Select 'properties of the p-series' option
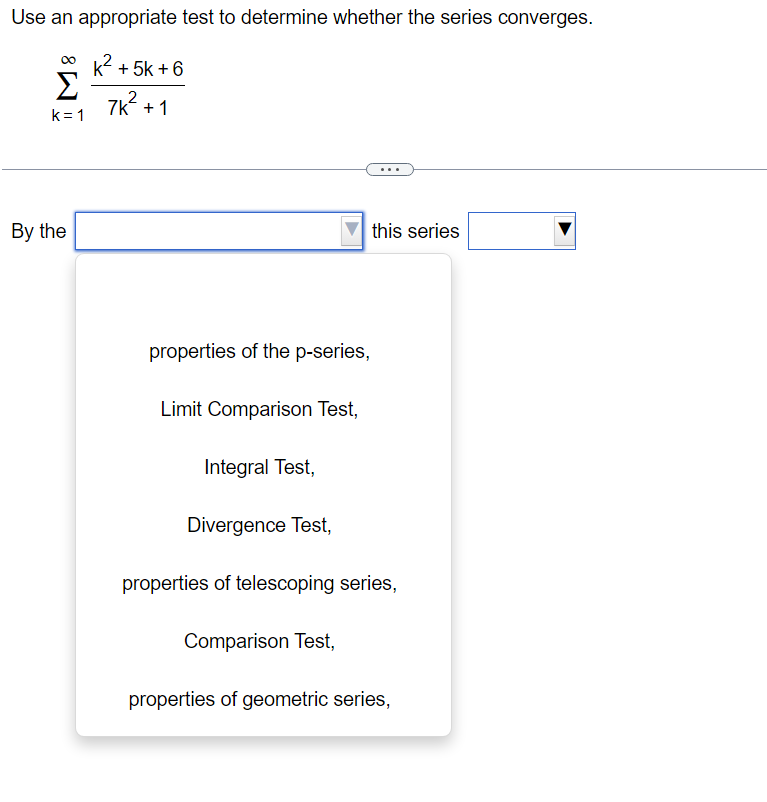The image size is (767, 802). tap(259, 351)
